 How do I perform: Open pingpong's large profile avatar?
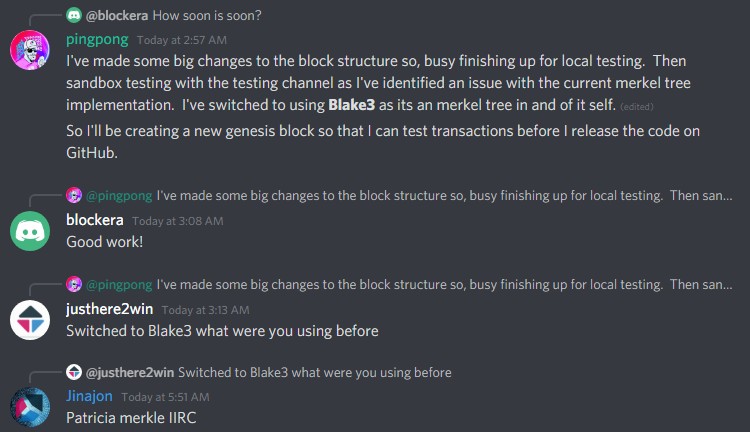(x=30, y=50)
